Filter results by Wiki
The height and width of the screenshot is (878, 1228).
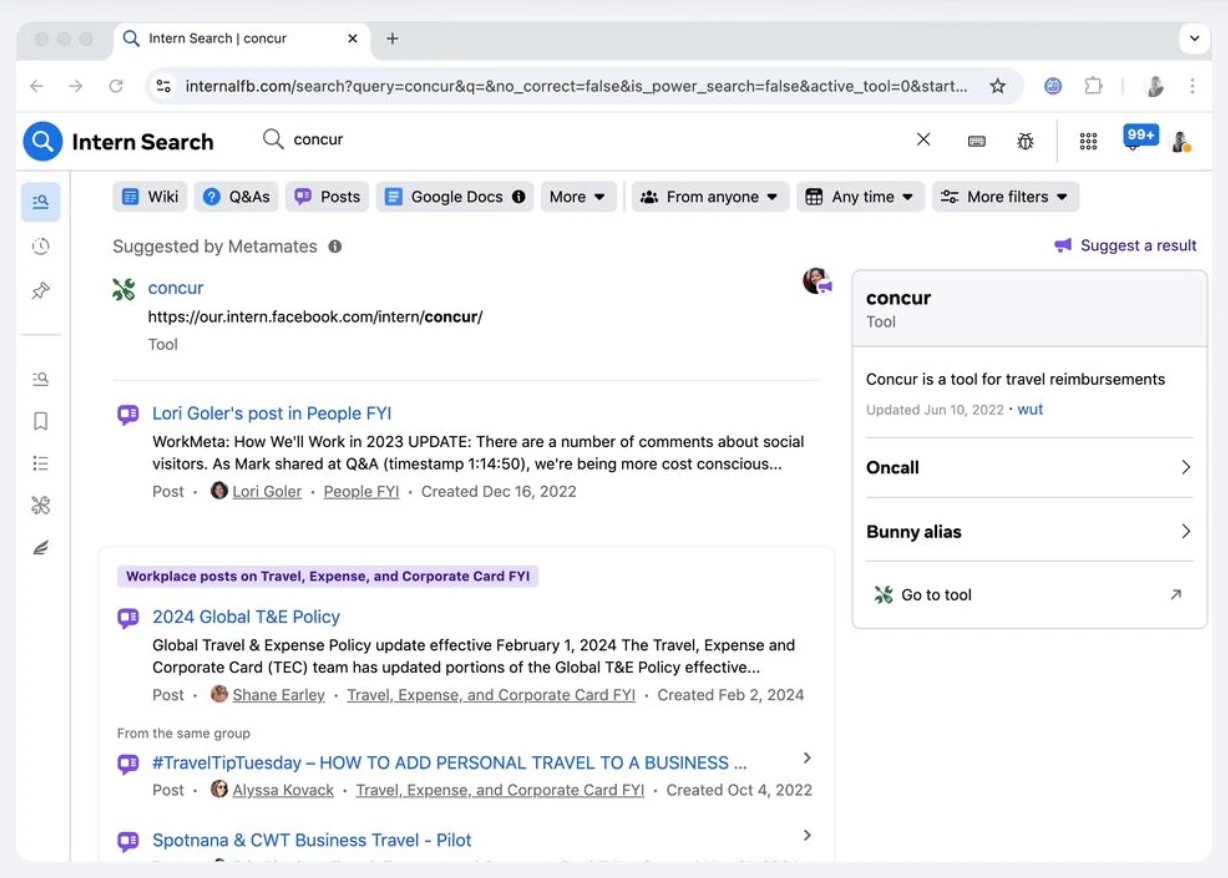click(x=150, y=197)
